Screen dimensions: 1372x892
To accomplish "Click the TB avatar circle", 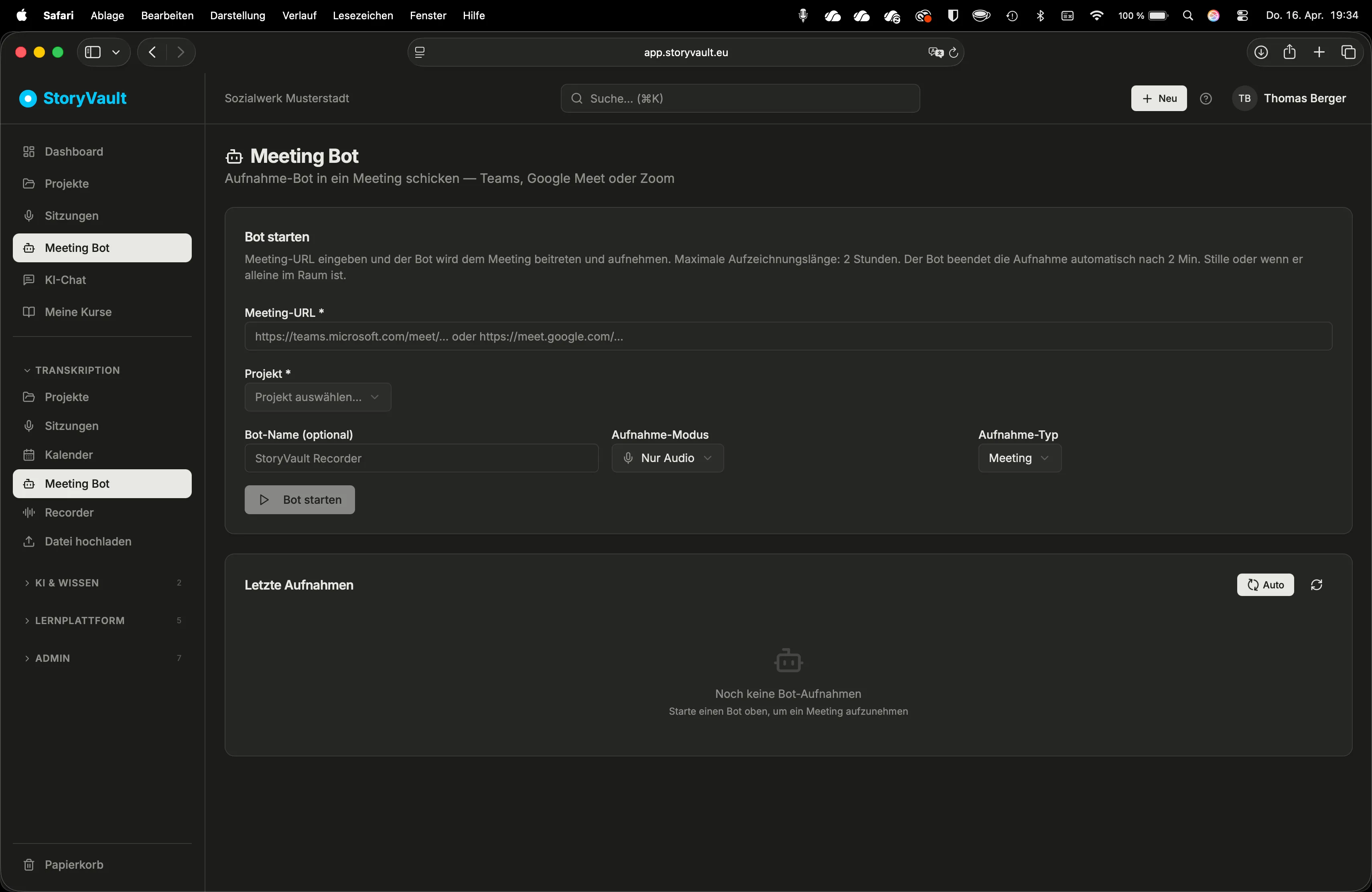I will coord(1244,99).
